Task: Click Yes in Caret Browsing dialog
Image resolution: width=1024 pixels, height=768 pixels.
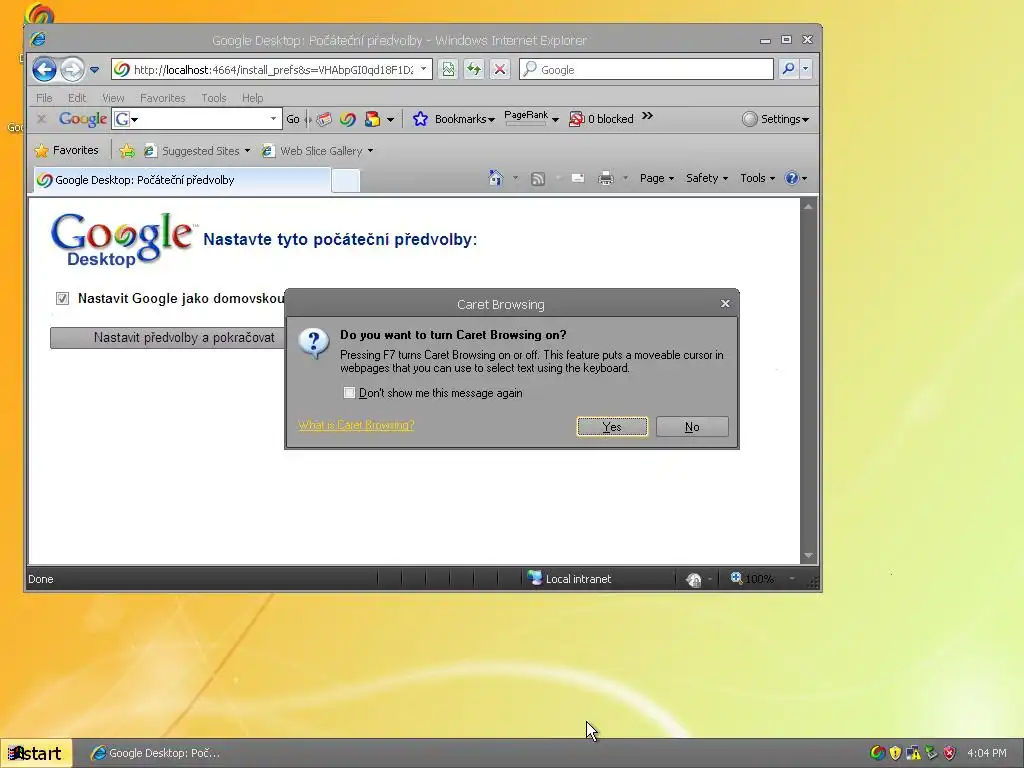Action: [612, 426]
